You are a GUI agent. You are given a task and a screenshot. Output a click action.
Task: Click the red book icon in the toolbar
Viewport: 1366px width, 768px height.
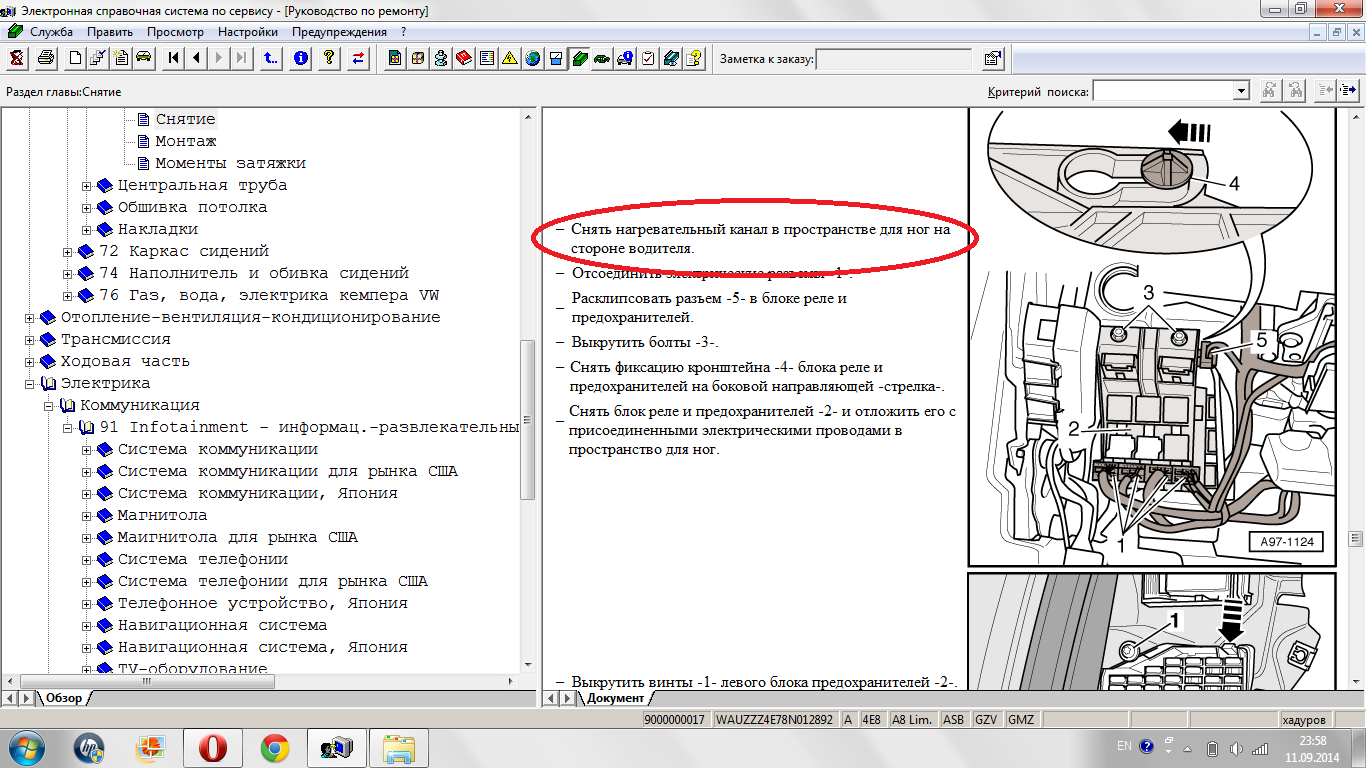463,58
